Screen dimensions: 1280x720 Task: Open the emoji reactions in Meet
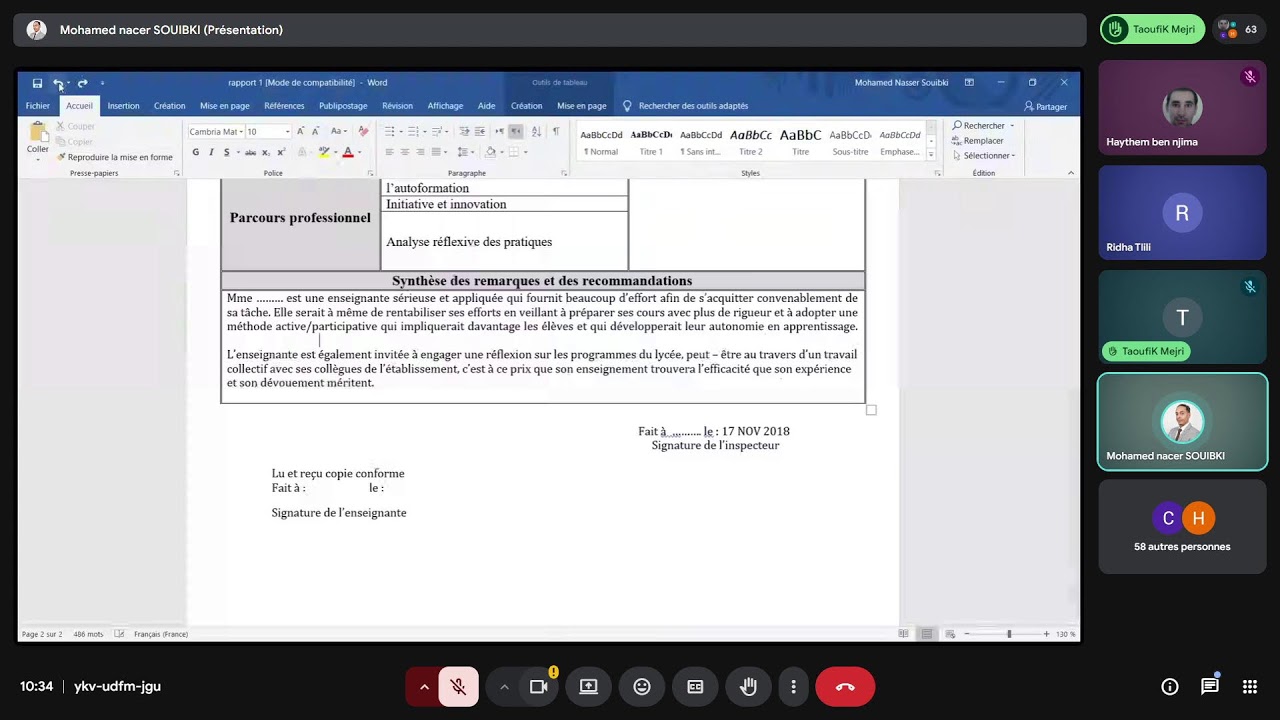(642, 687)
